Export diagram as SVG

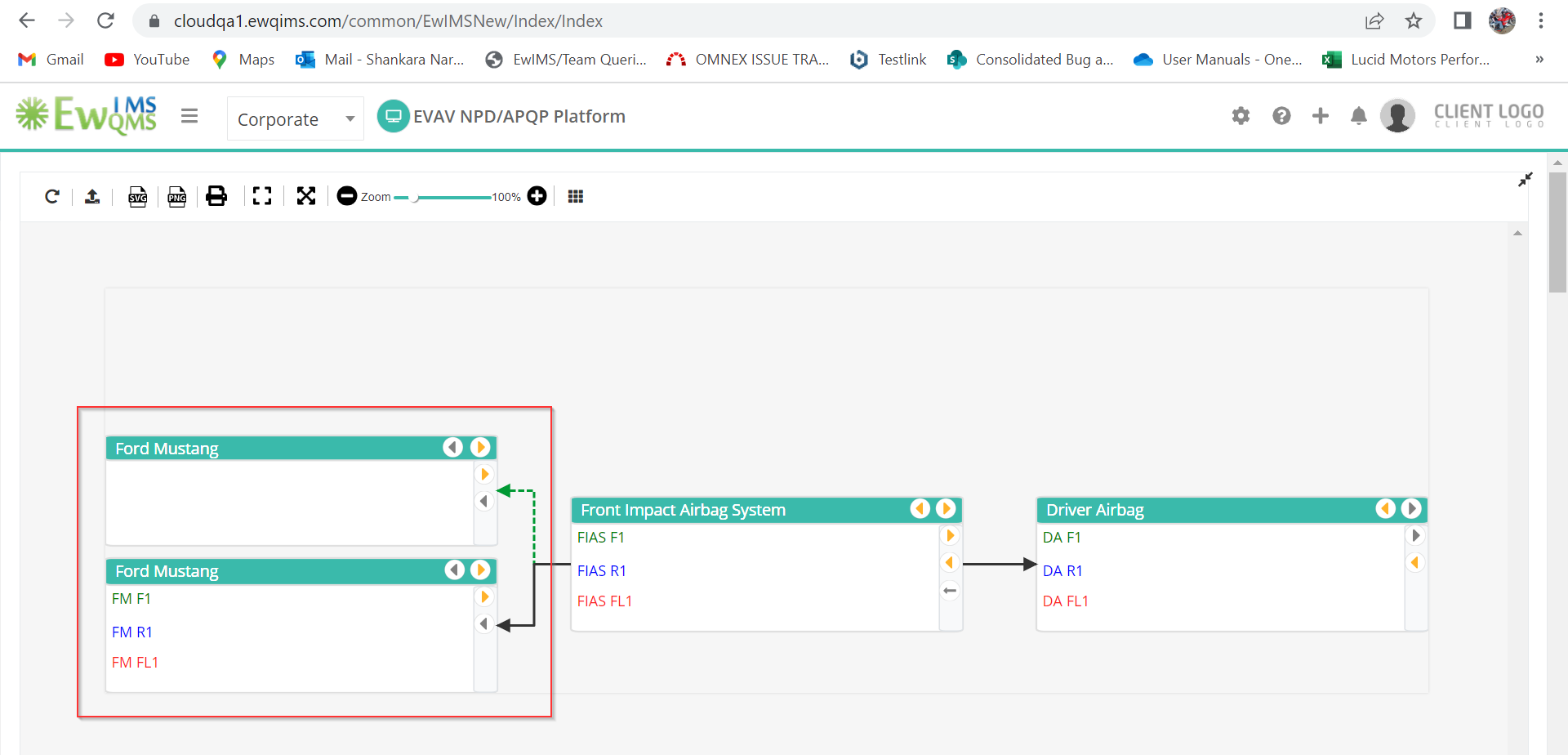138,196
